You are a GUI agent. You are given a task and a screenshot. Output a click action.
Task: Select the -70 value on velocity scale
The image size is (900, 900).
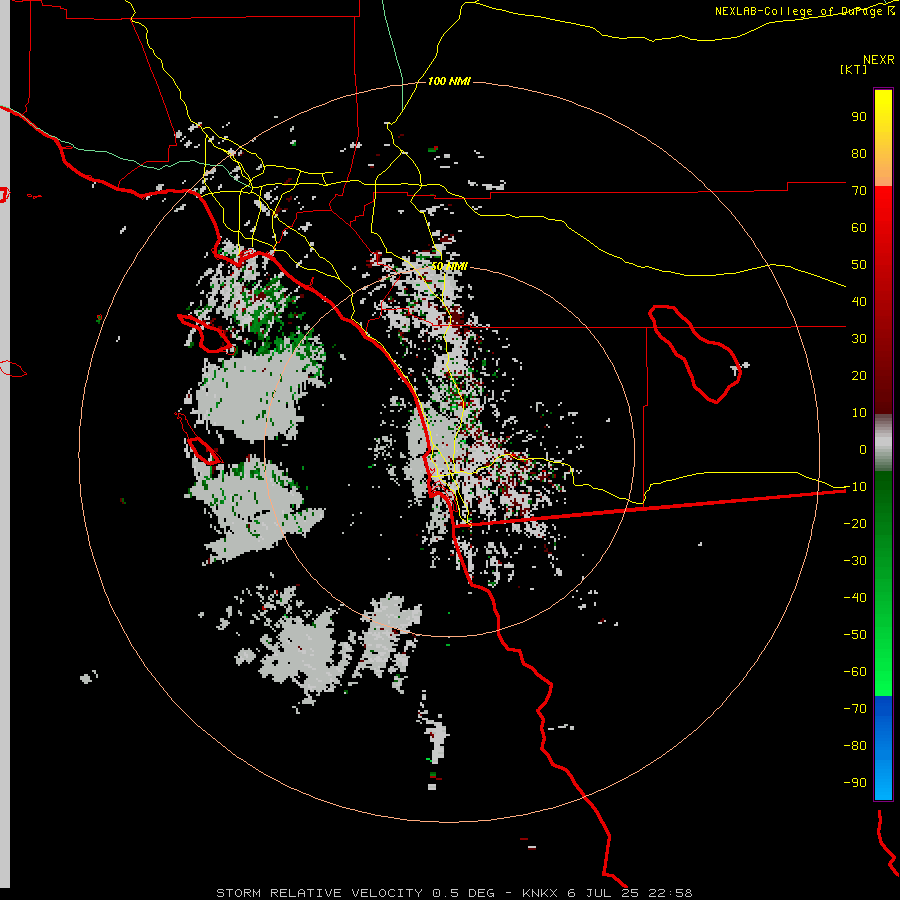[x=855, y=709]
